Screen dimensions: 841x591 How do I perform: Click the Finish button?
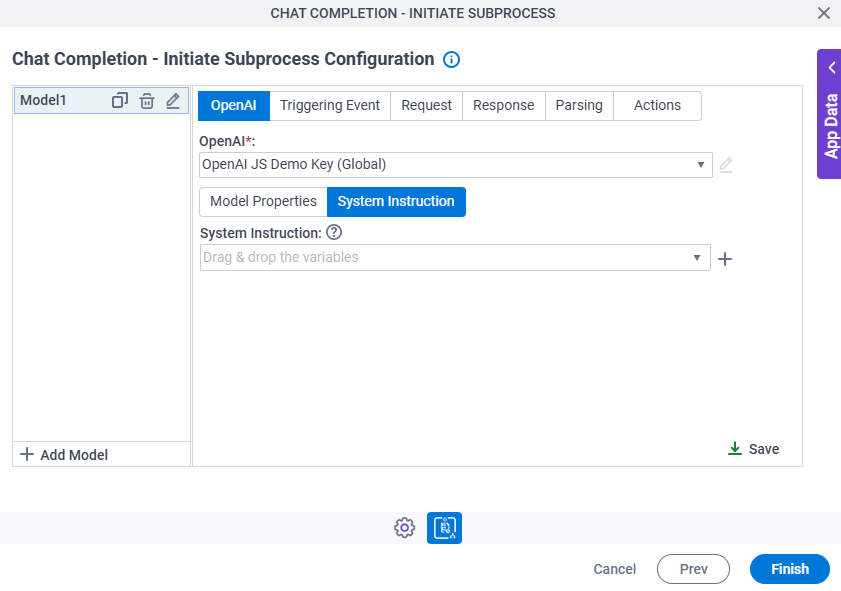point(790,569)
